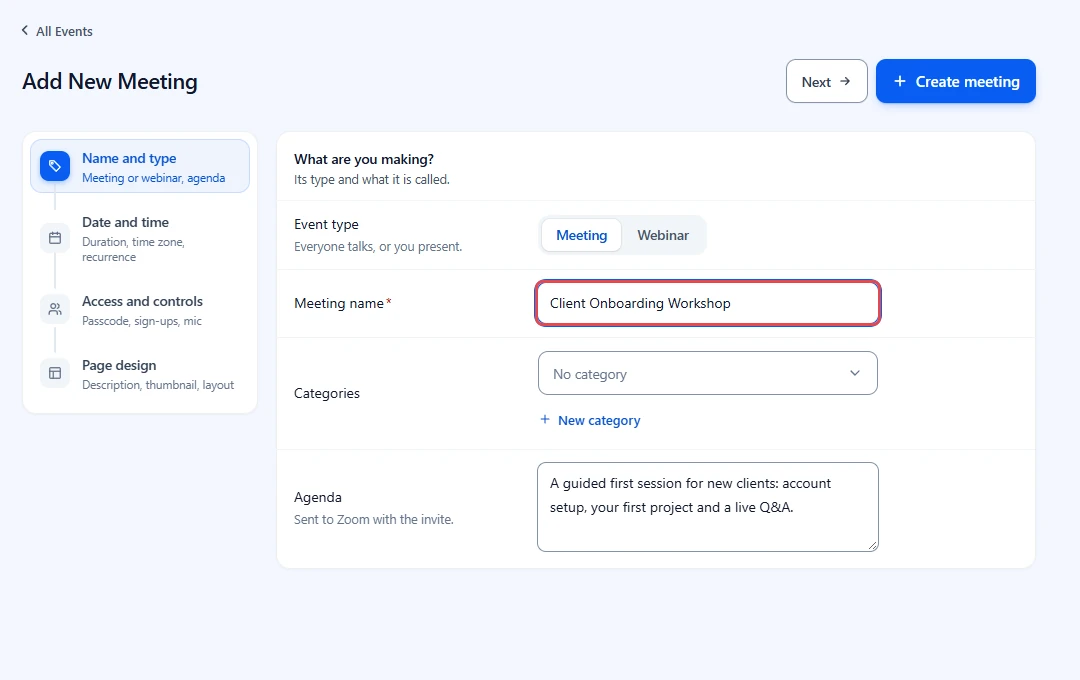Image resolution: width=1080 pixels, height=680 pixels.
Task: Click the Create meeting button
Action: [x=955, y=81]
